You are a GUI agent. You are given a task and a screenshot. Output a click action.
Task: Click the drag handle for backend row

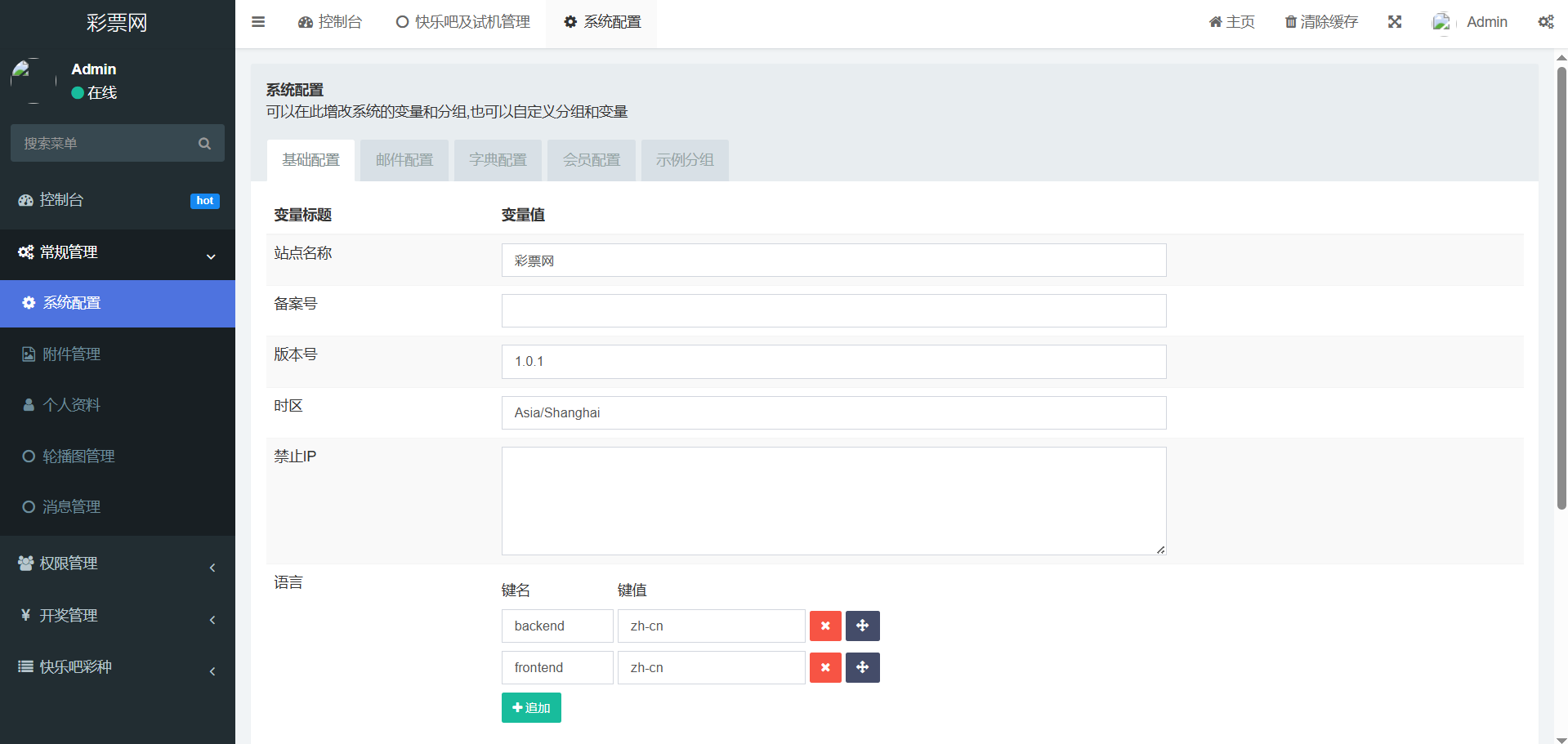[862, 626]
